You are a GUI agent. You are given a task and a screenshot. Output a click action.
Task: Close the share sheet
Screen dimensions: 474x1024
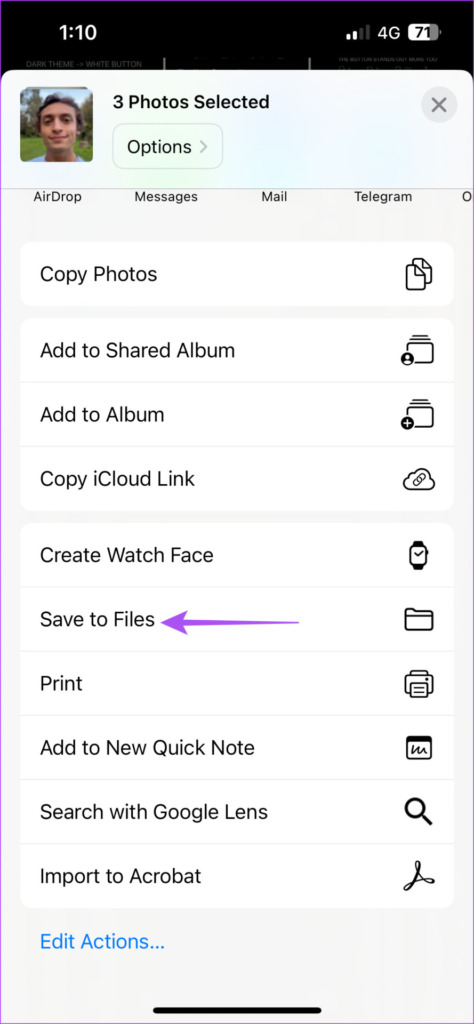coord(439,105)
